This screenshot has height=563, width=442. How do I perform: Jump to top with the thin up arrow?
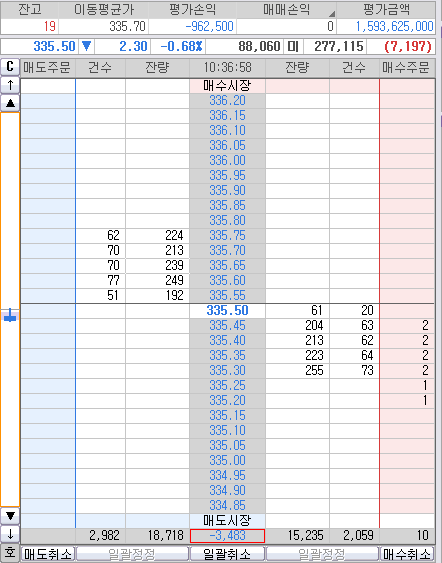(10, 85)
